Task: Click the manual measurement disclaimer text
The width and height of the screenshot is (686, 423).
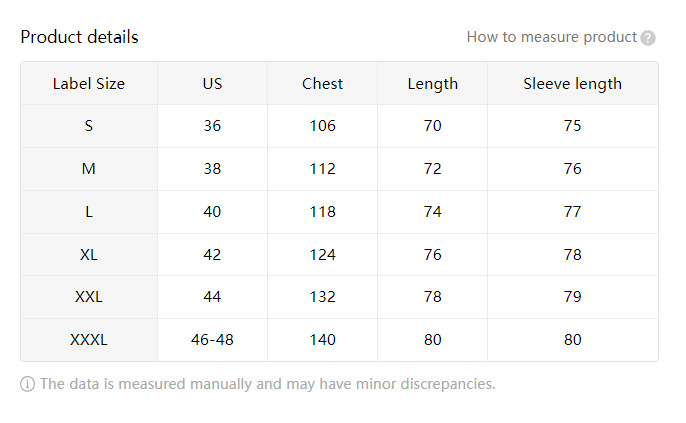Action: click(267, 384)
